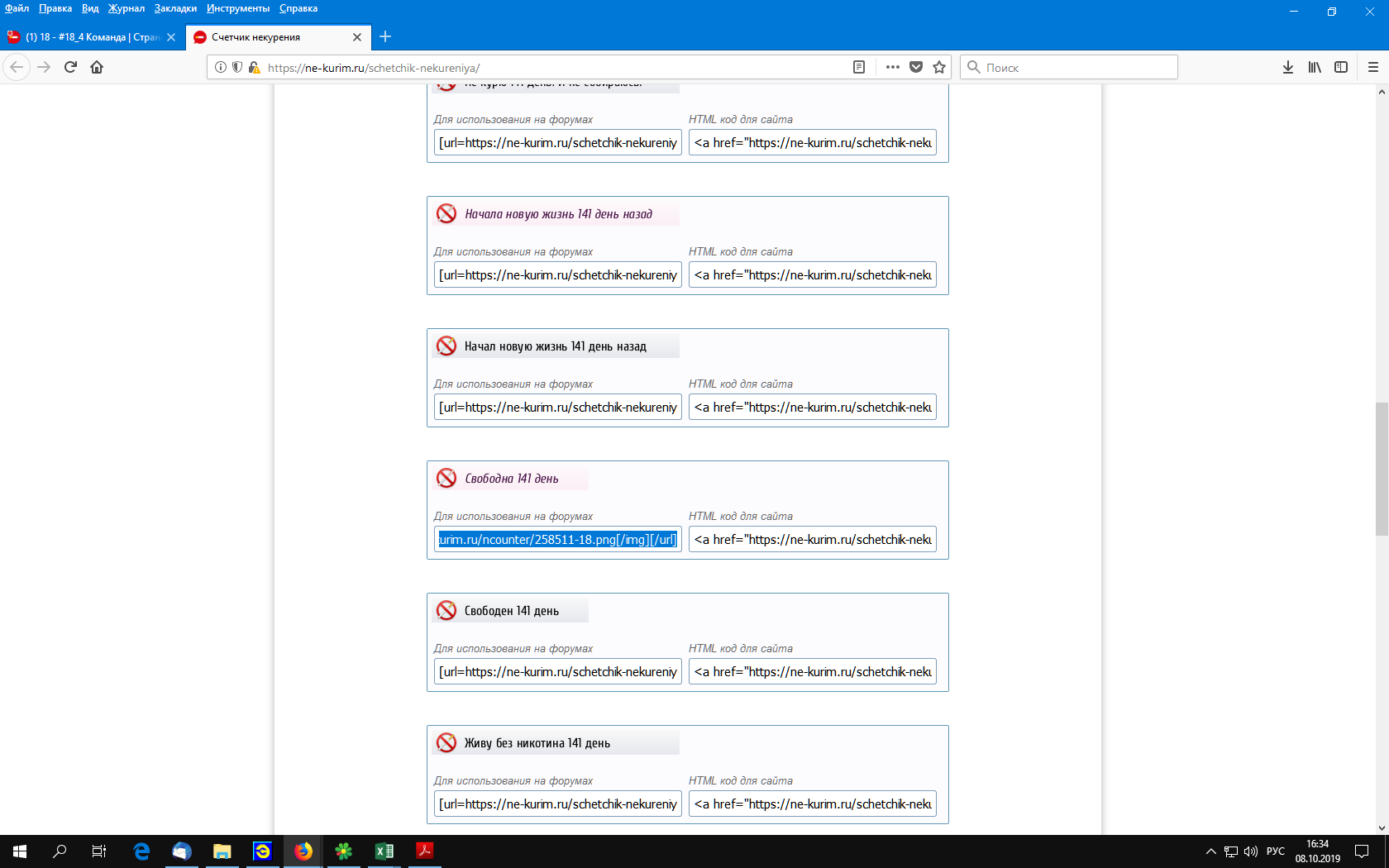Select HTML code for Начал новую жизнь
This screenshot has width=1389, height=868.
click(x=813, y=407)
